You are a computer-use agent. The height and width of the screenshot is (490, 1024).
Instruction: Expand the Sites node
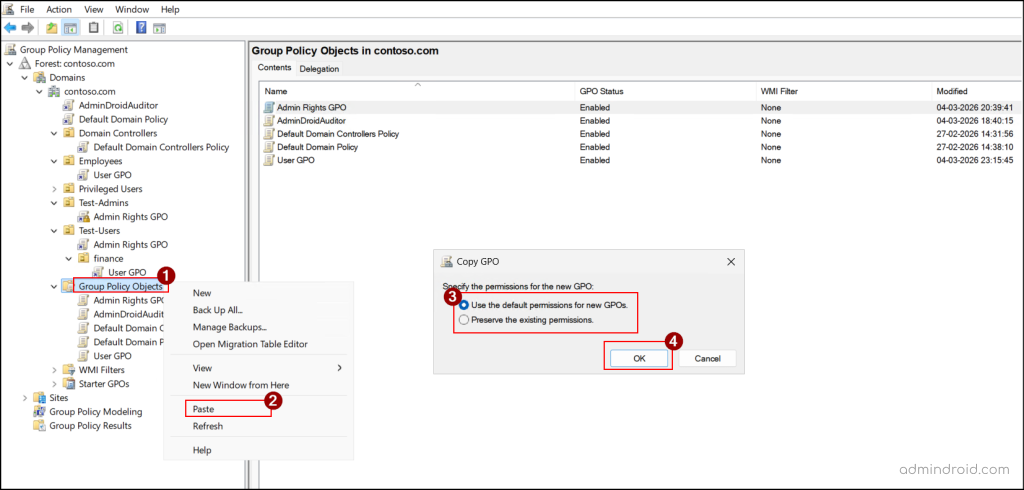(x=25, y=397)
